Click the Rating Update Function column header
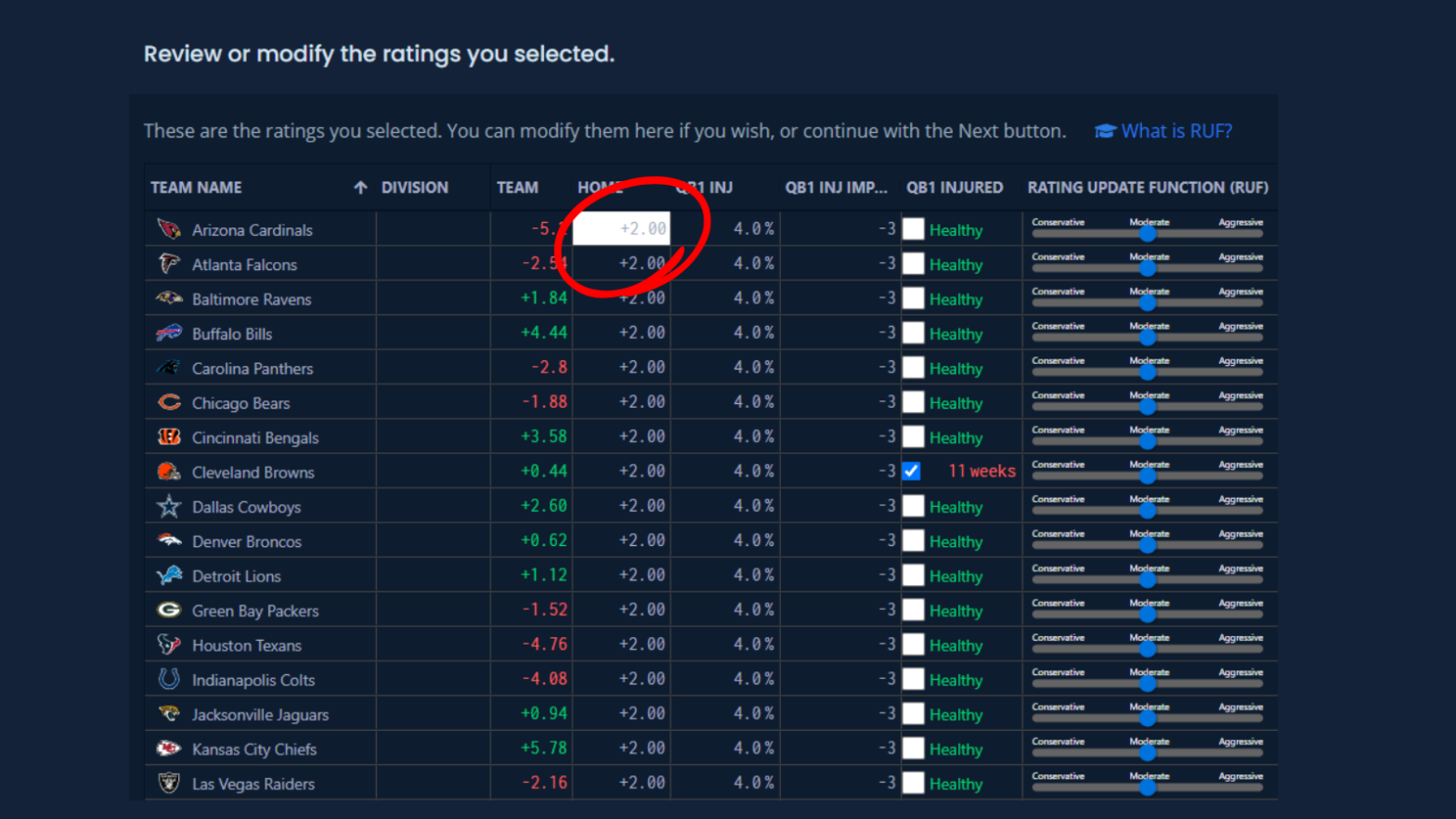The image size is (1456, 819). (1147, 188)
